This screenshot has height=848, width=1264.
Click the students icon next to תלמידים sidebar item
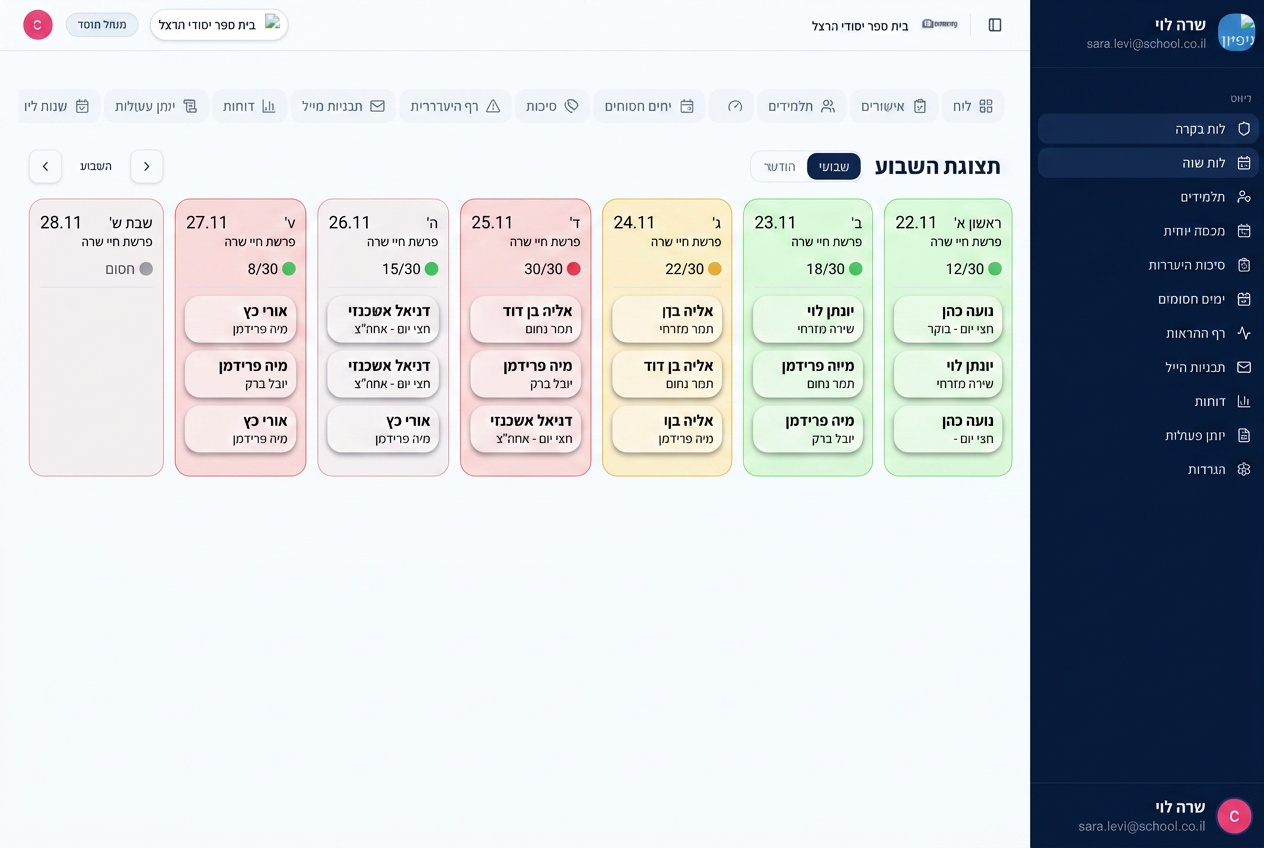tap(1244, 197)
